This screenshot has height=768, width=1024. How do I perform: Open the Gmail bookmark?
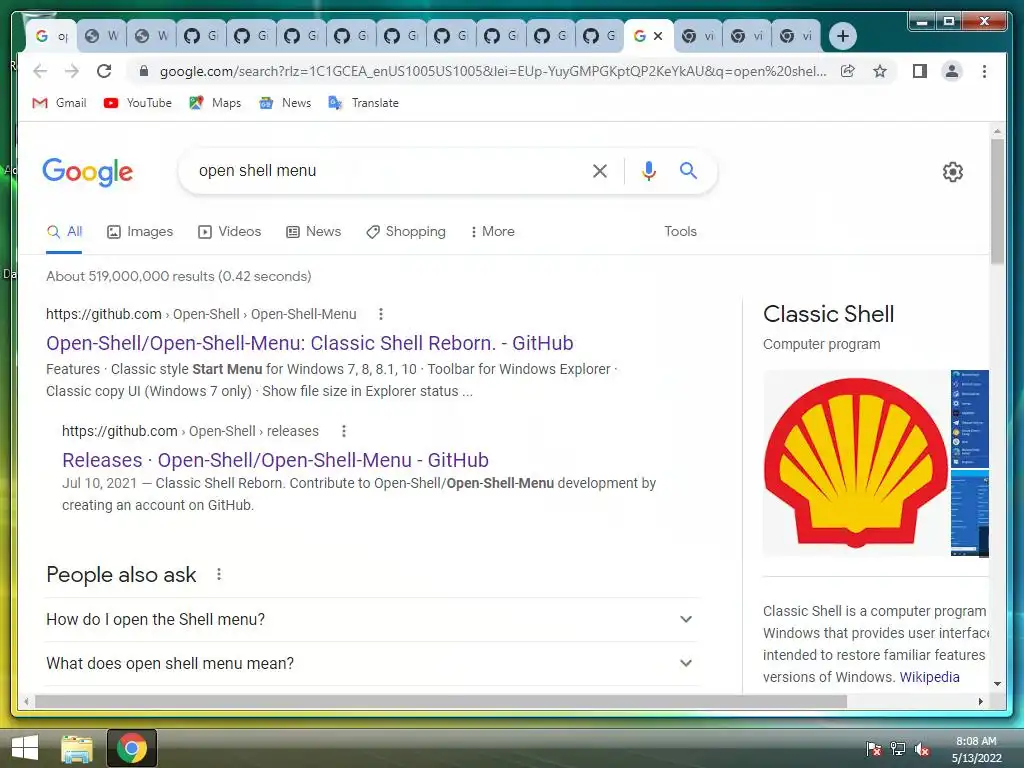(59, 103)
